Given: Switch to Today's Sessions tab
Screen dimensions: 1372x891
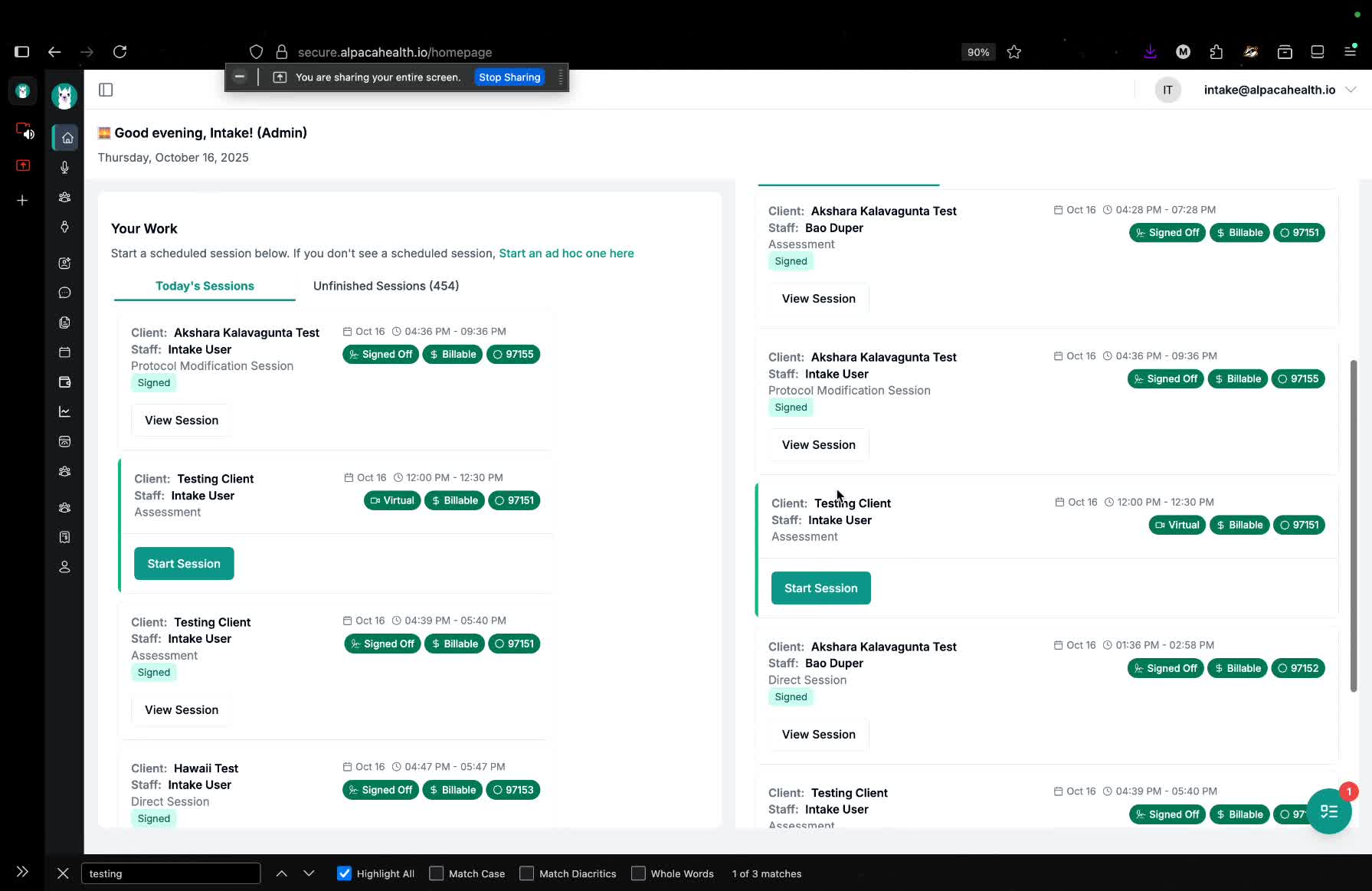Looking at the screenshot, I should [x=205, y=286].
